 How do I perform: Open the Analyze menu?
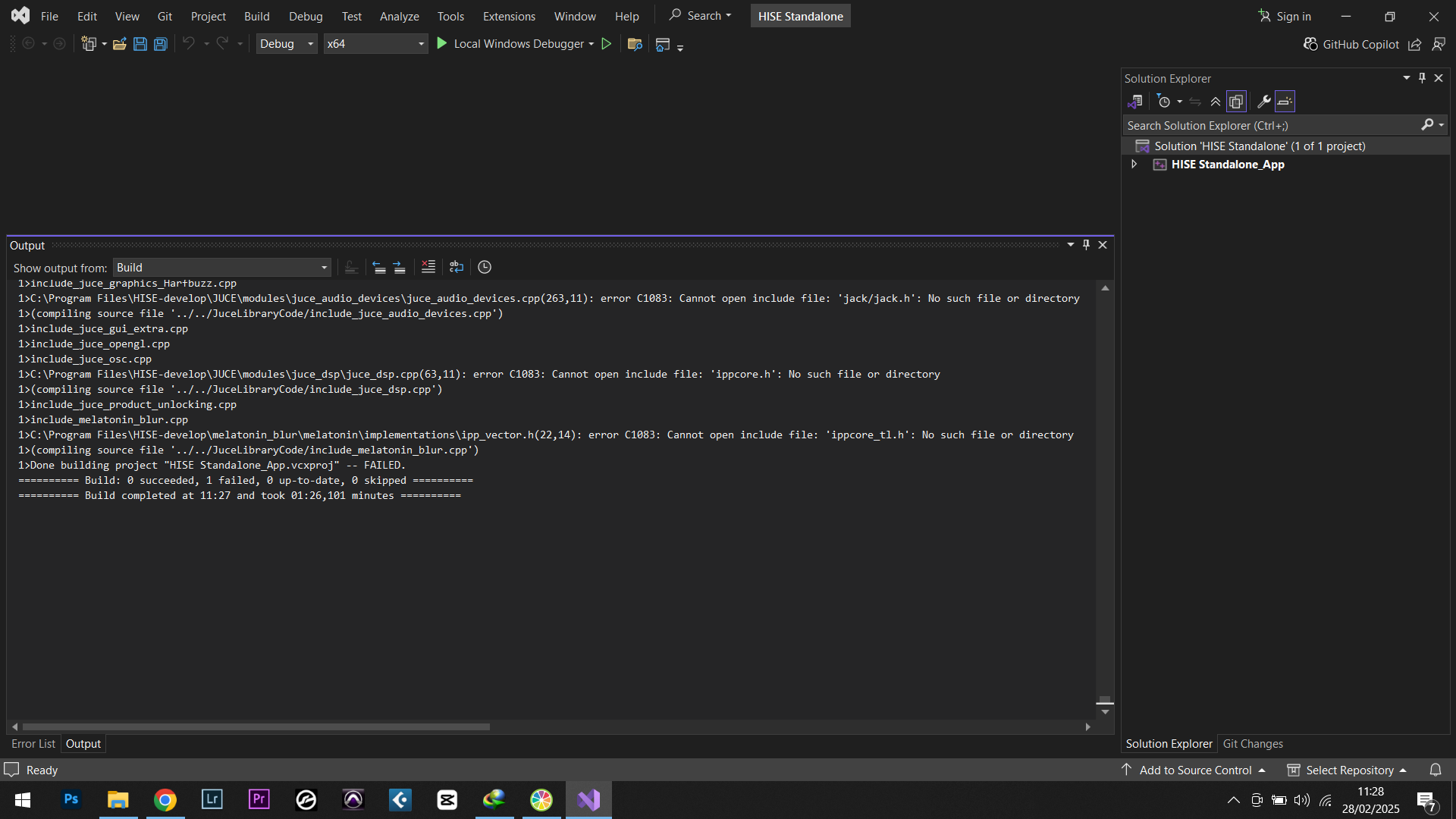point(399,16)
